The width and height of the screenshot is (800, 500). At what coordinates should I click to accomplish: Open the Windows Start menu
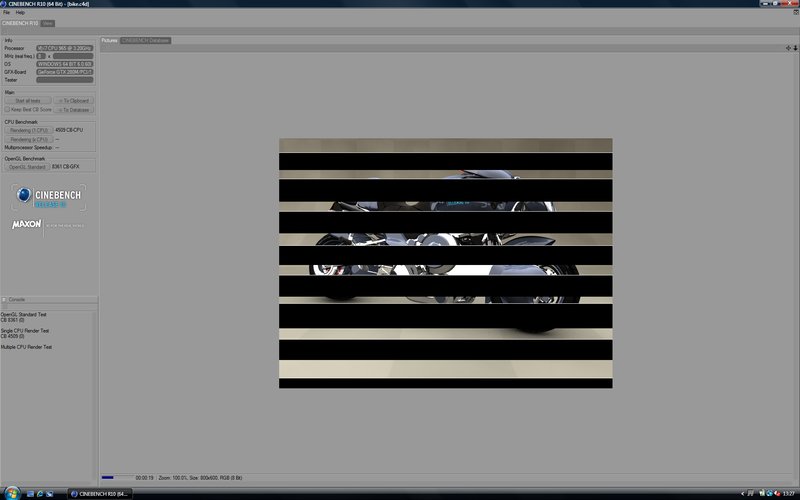pyautogui.click(x=11, y=493)
